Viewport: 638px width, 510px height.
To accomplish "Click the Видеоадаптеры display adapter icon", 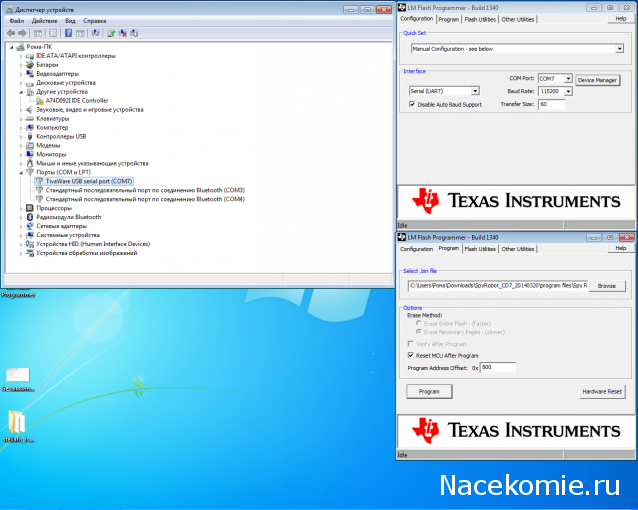I will coord(30,73).
